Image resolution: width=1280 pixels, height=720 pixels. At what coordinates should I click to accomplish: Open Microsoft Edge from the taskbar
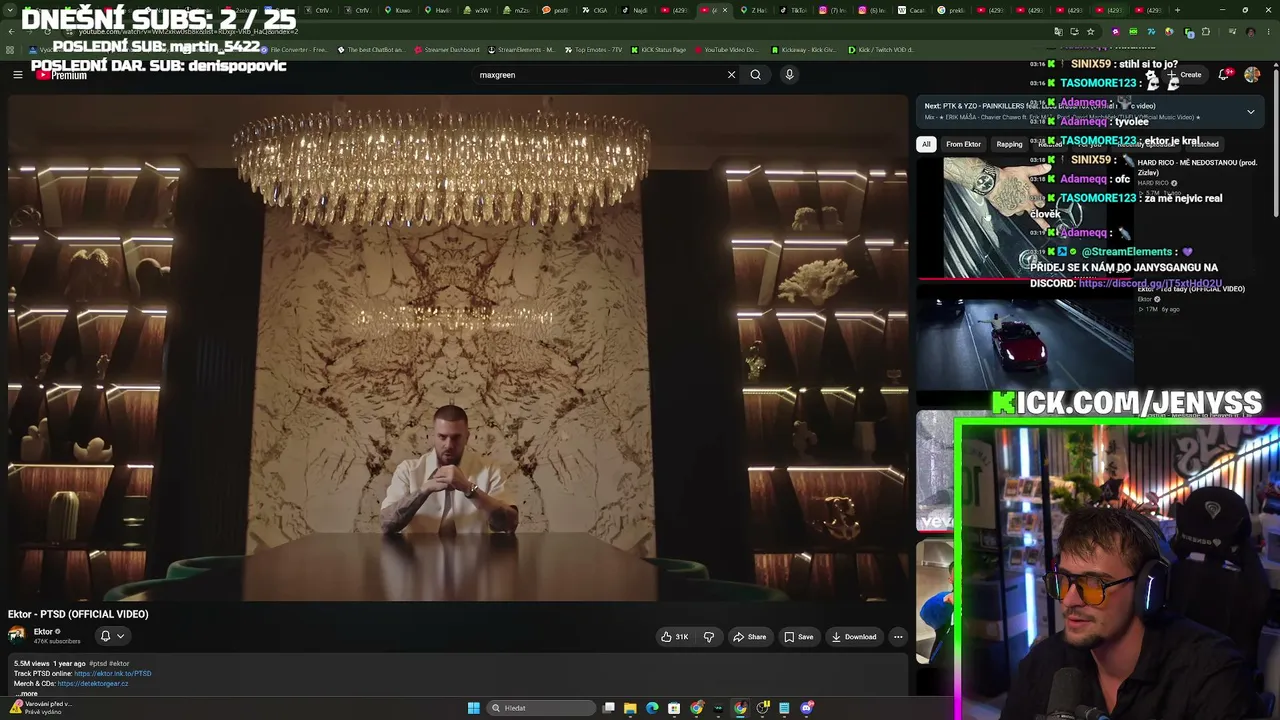click(x=652, y=708)
